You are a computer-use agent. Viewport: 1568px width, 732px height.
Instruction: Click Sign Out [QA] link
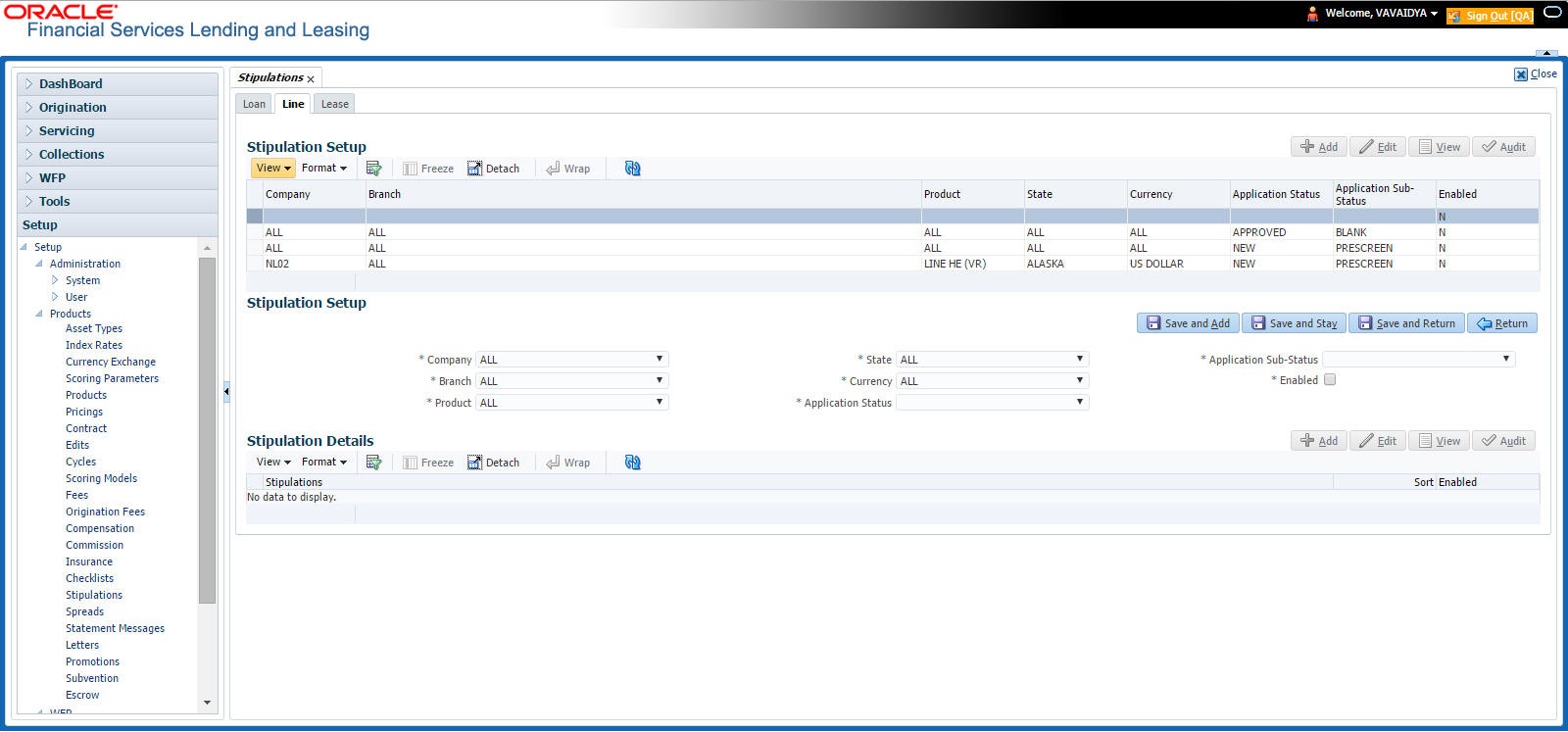coord(1490,16)
